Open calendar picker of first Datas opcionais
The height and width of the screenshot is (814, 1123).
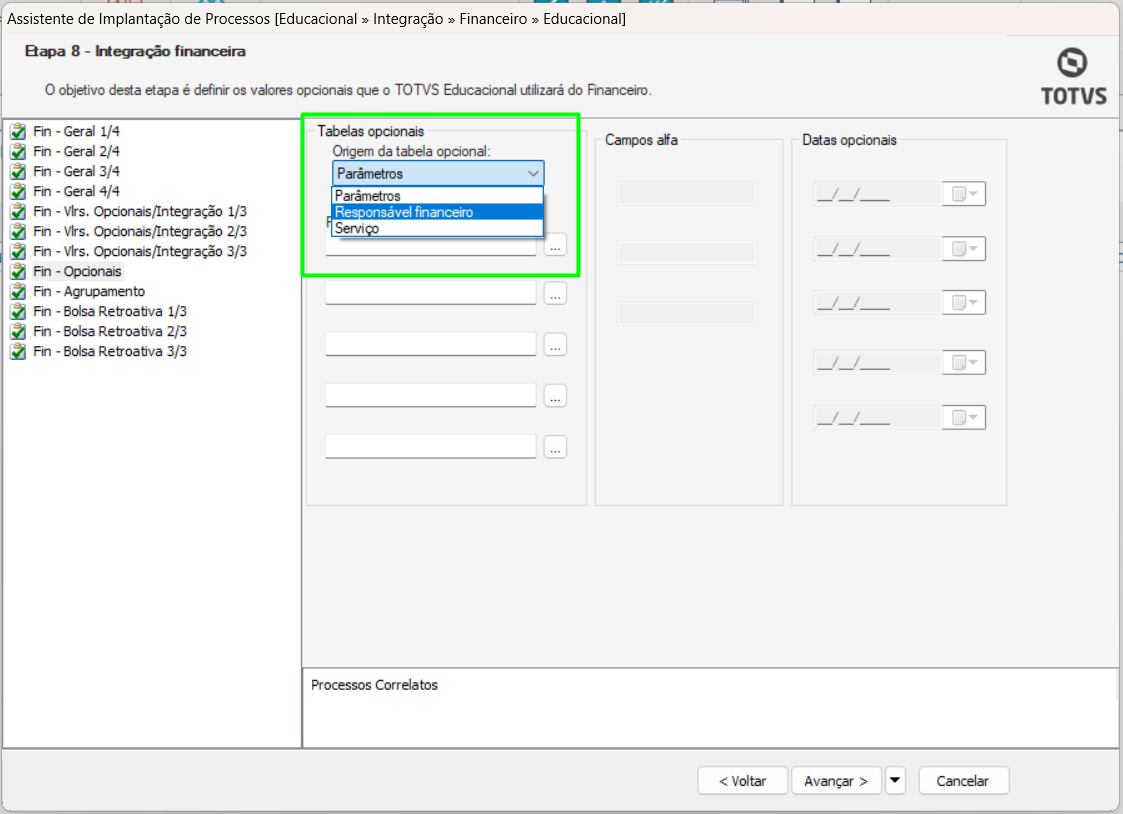tap(964, 193)
